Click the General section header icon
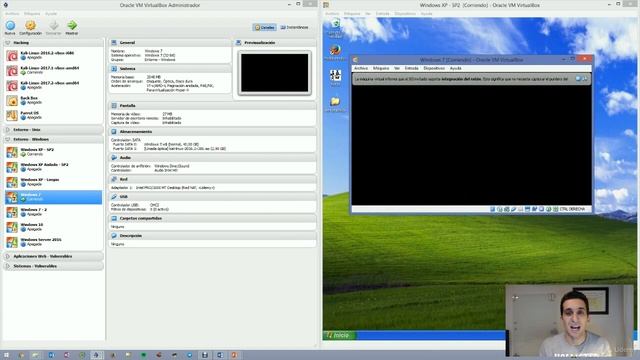Viewport: 640px width, 360px height. pos(114,42)
